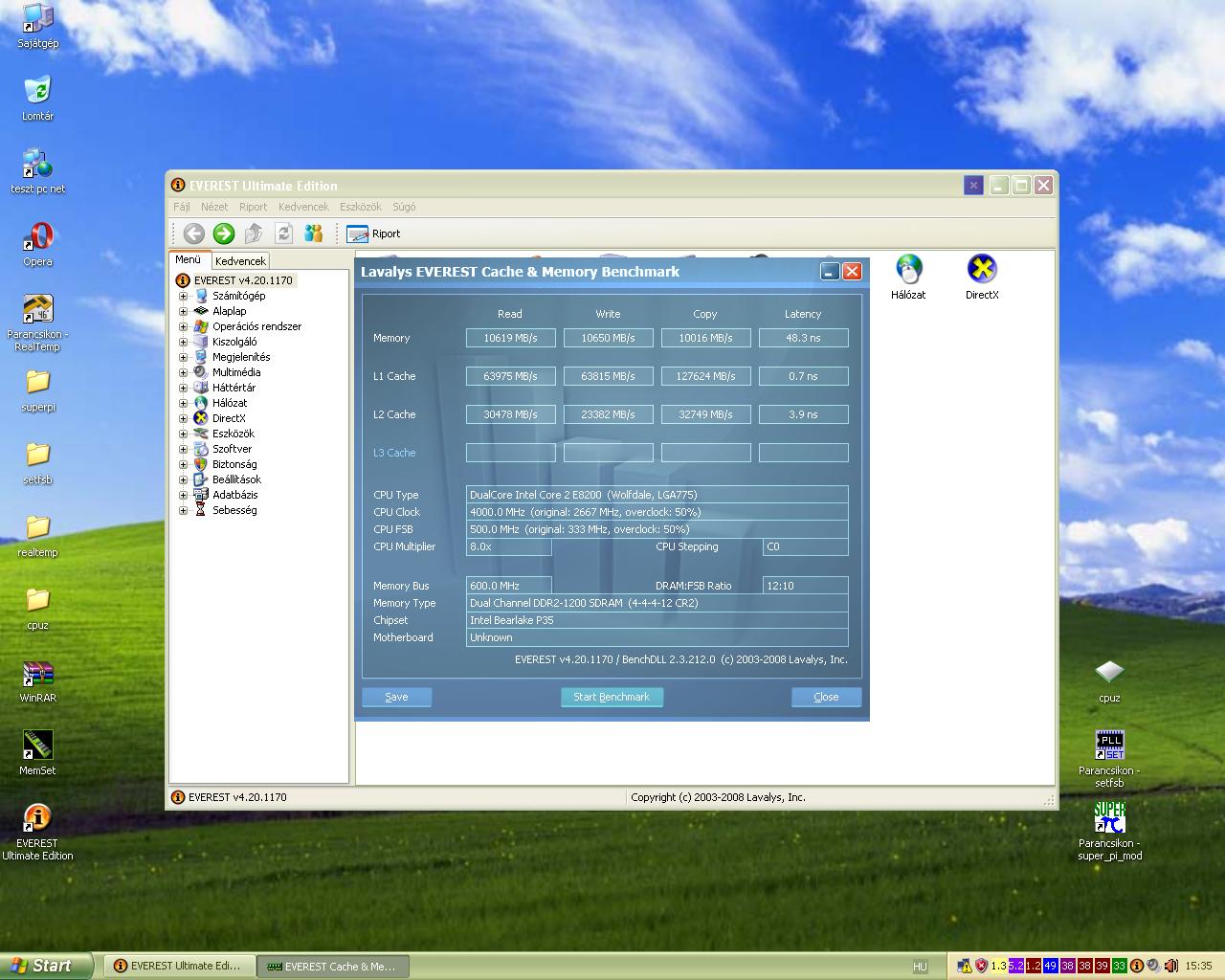Expand the Számítógép tree node
Screen dimensions: 1225x980
(183, 296)
